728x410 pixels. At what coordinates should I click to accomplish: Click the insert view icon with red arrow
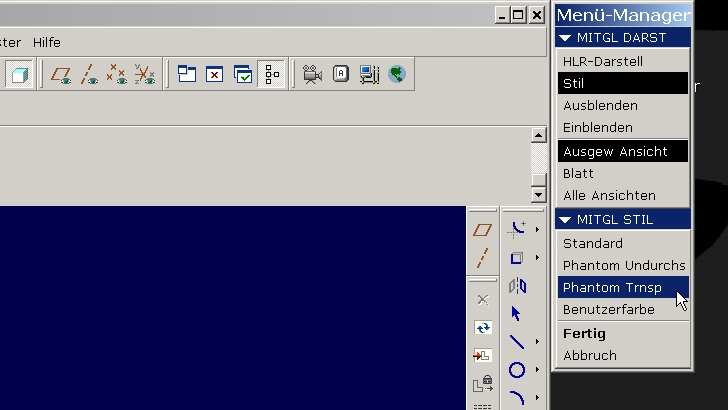(482, 356)
